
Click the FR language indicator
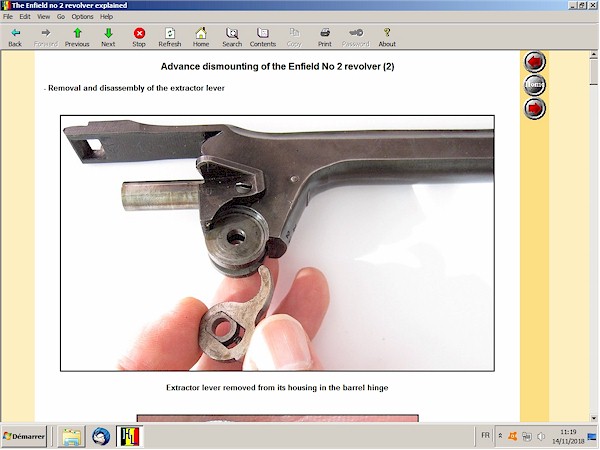(x=485, y=435)
